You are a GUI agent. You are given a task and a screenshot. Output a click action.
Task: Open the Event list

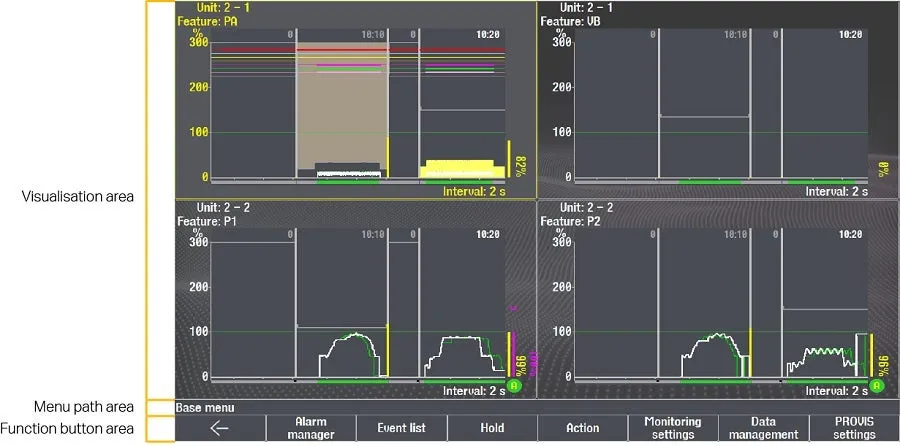[401, 428]
